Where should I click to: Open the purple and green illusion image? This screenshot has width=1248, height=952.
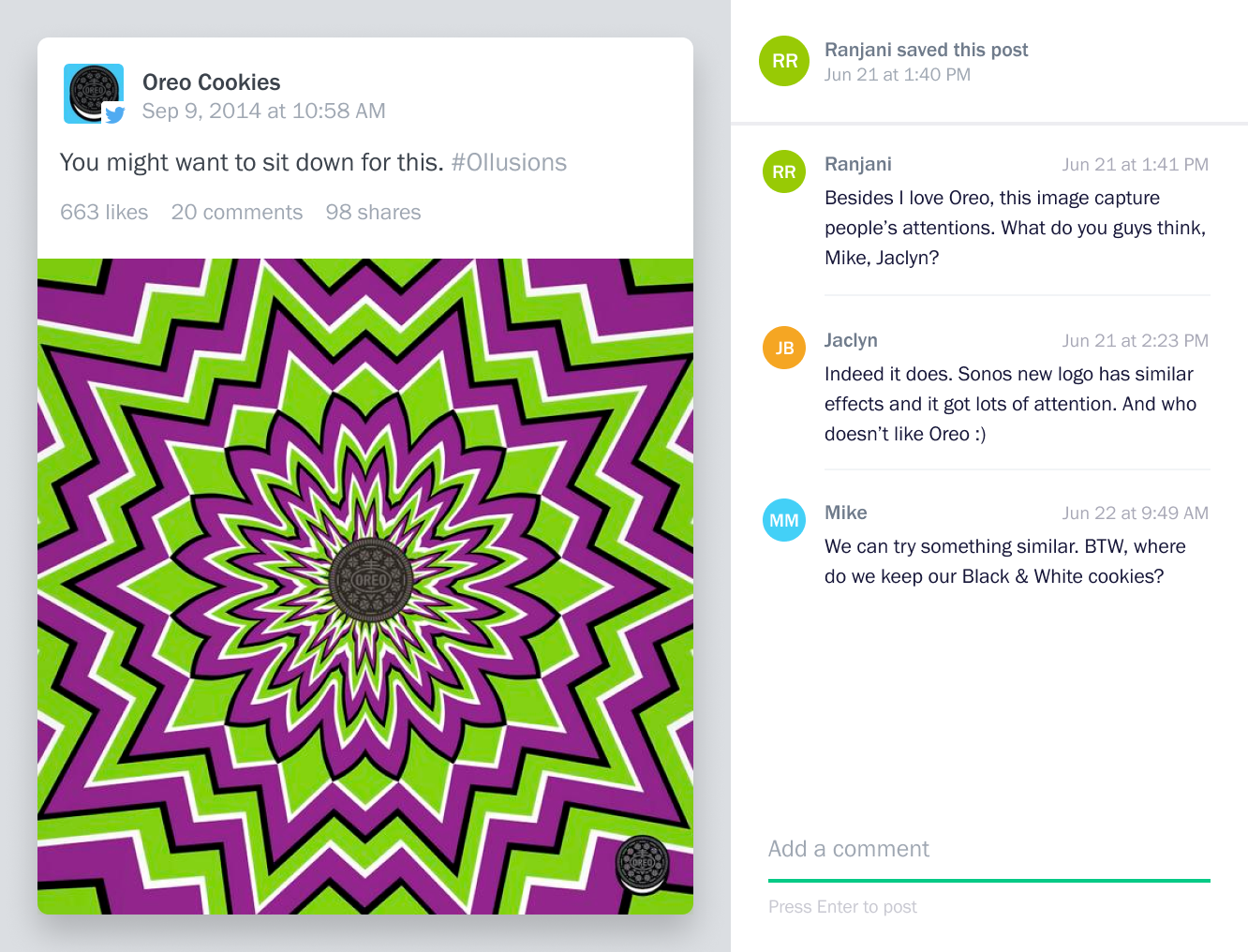pyautogui.click(x=365, y=587)
